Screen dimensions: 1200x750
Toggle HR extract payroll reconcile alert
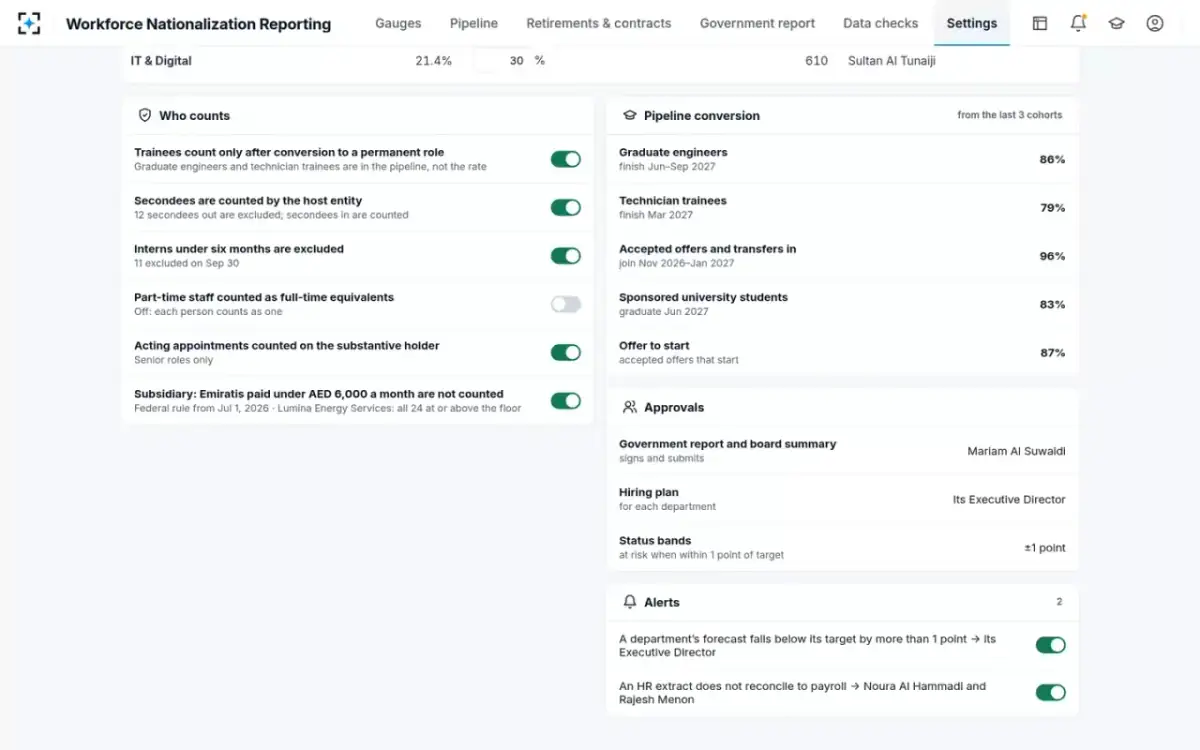click(x=1051, y=692)
